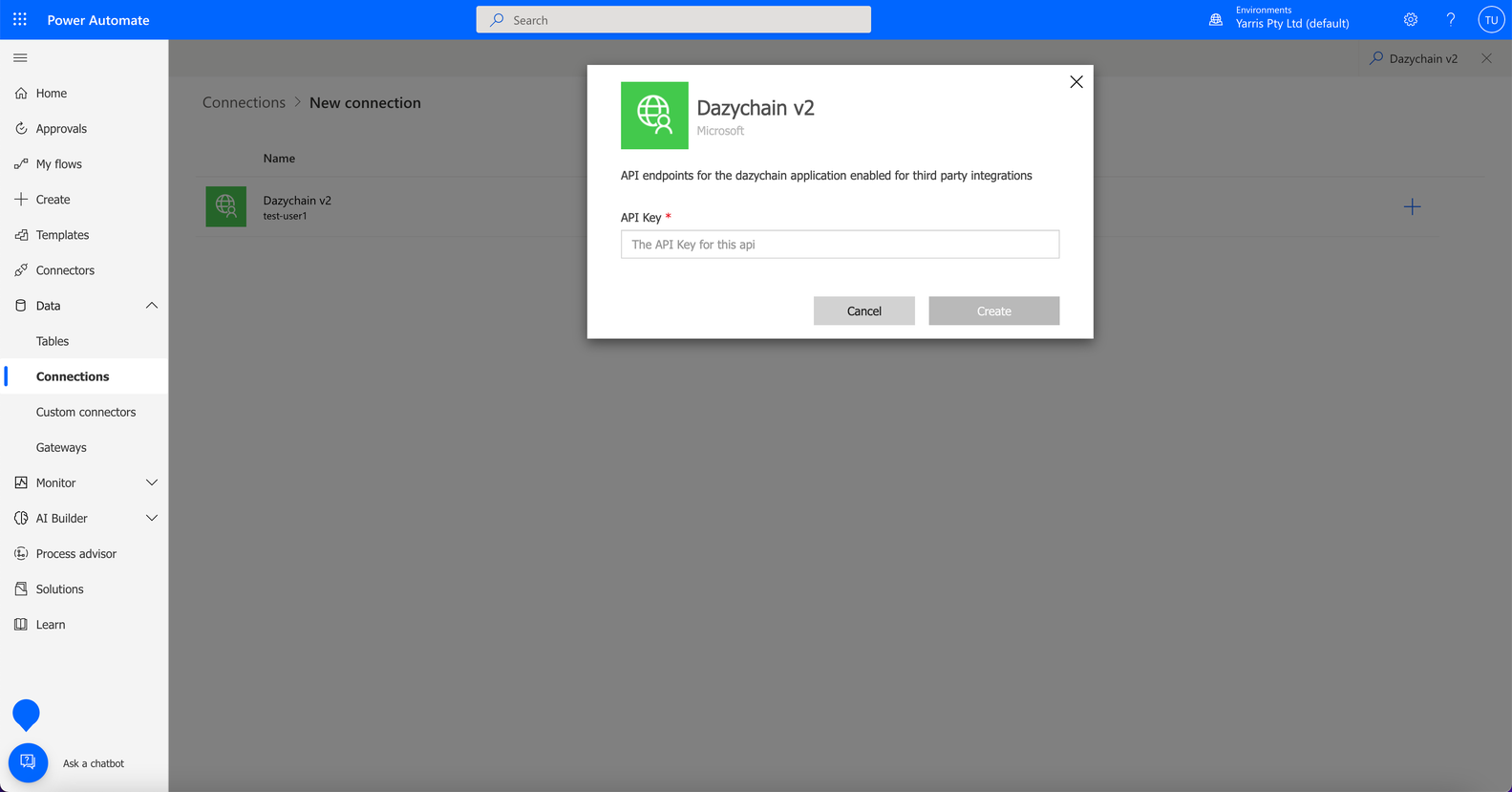Screen dimensions: 1512x792
Task: Click the Connections breadcrumb link
Action: pos(244,102)
